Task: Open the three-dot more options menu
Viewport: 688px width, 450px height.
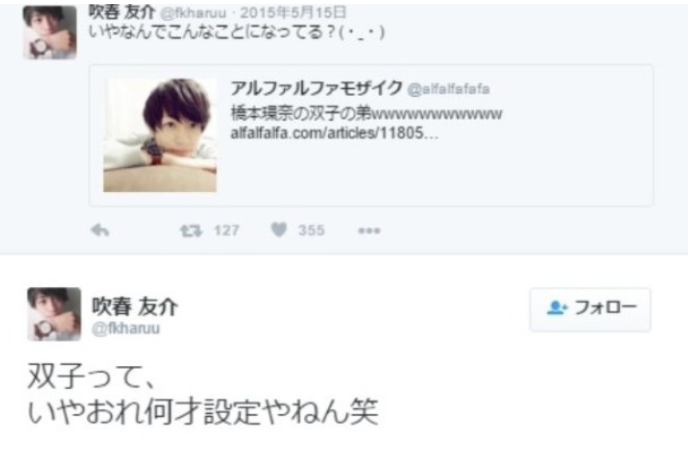Action: click(369, 231)
